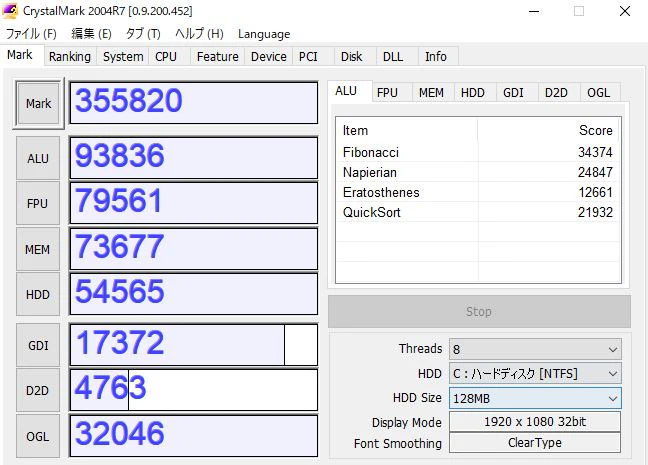Close the CrystalMark window
Image resolution: width=648 pixels, height=465 pixels.
click(x=625, y=11)
